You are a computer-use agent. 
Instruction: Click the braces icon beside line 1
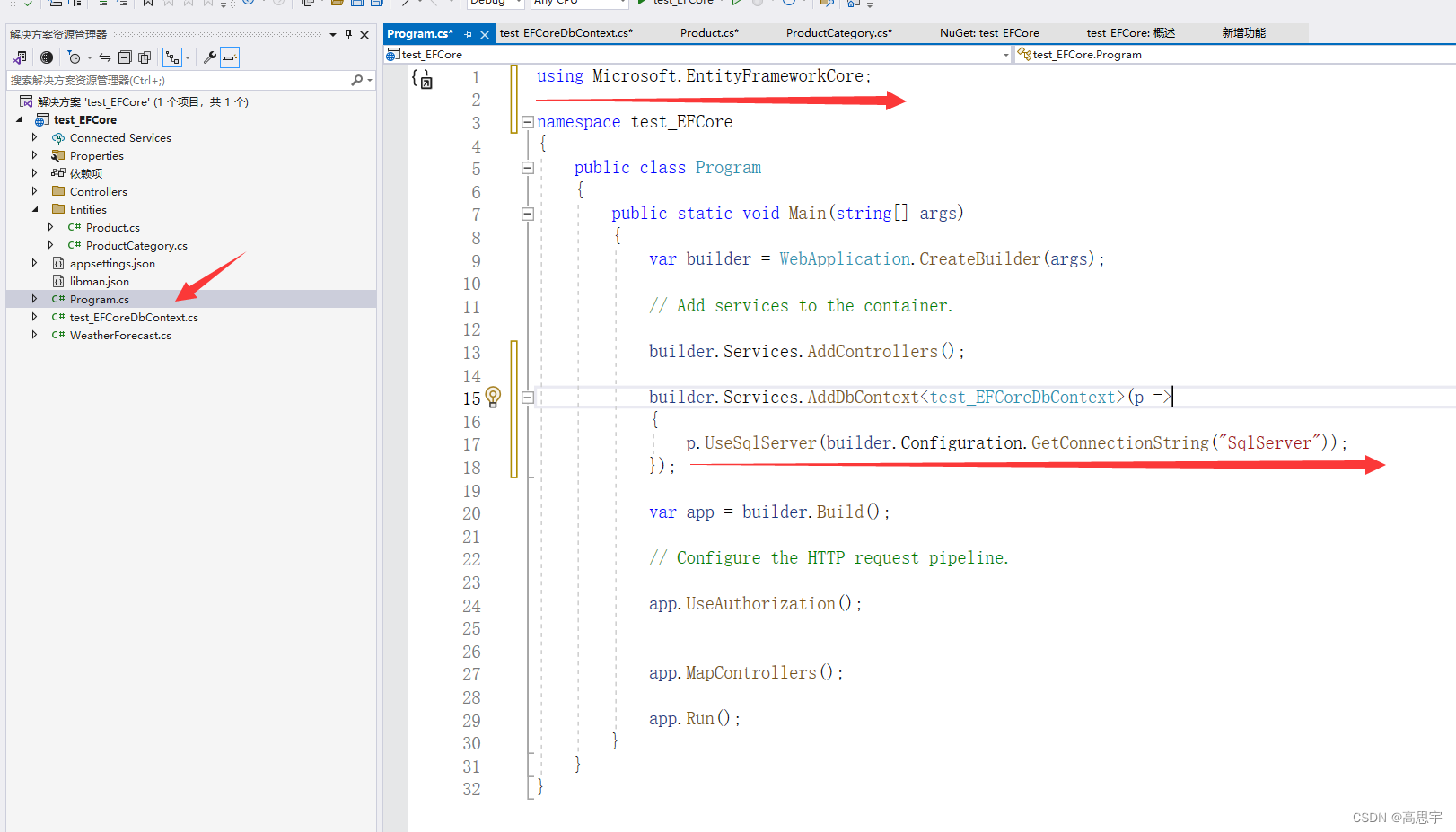click(422, 80)
